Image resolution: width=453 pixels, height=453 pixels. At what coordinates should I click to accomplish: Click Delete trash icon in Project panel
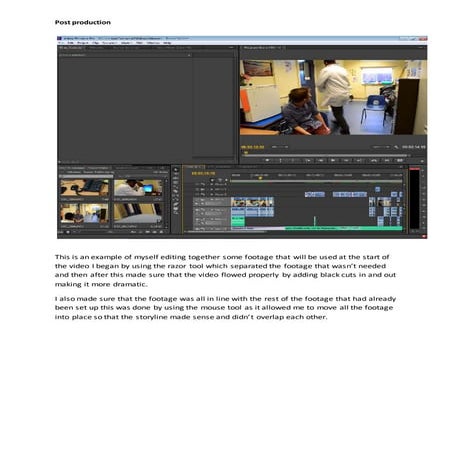pos(161,232)
